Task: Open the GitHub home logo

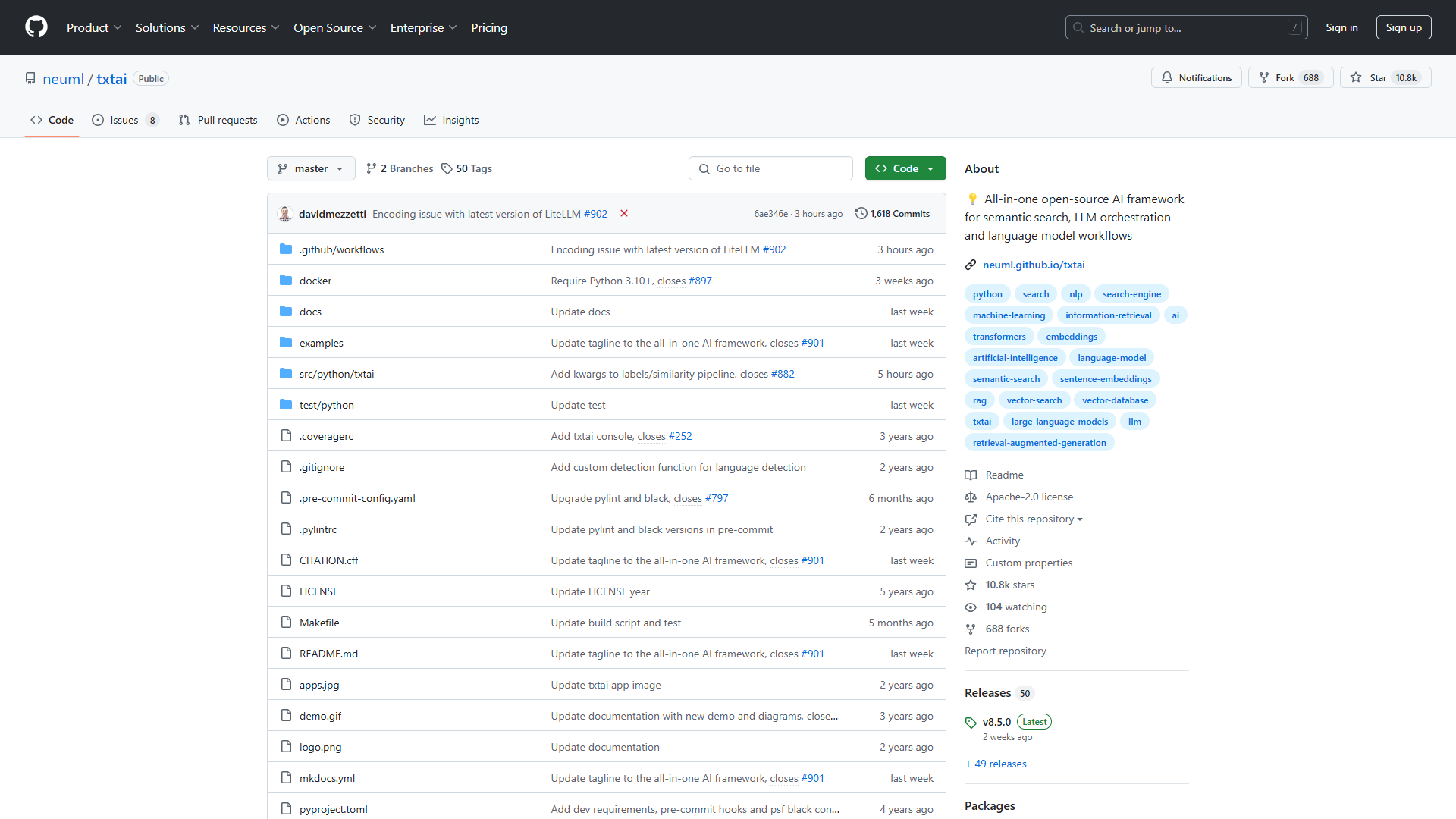Action: (36, 27)
